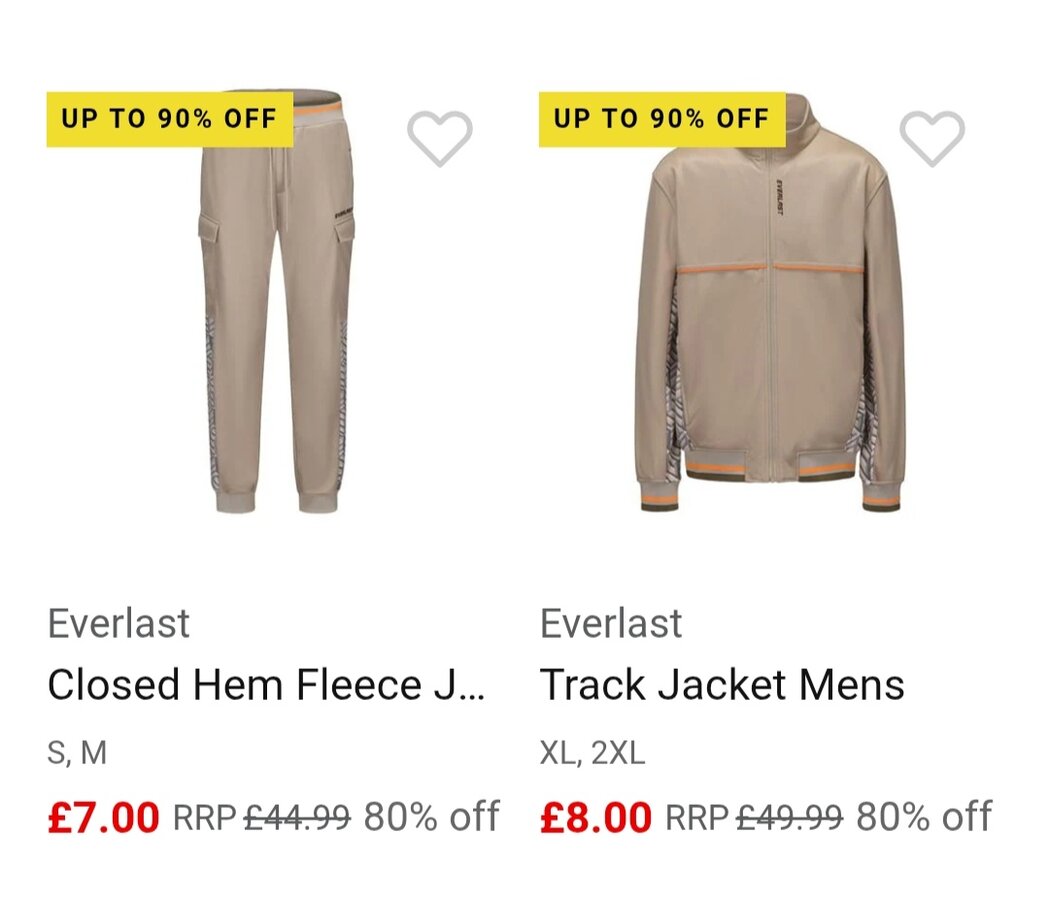Click the S, M sizes text
1049x900 pixels.
(77, 753)
